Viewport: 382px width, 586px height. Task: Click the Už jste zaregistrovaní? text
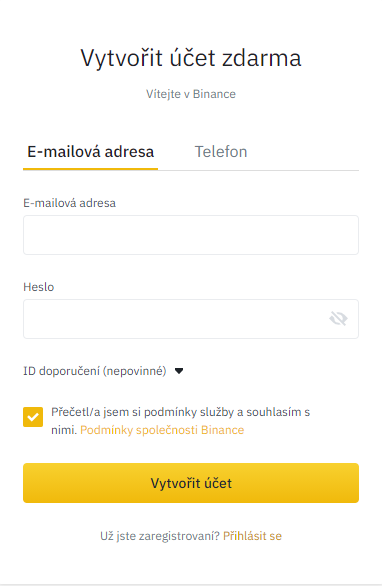tap(160, 536)
